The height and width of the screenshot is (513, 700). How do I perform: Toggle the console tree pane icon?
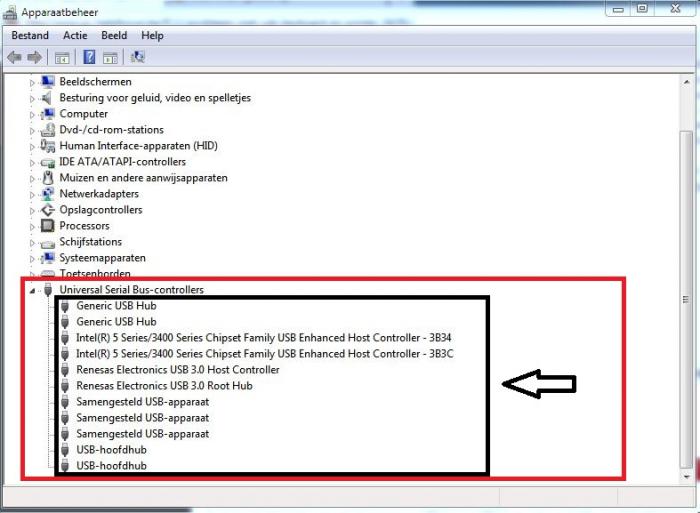click(62, 58)
